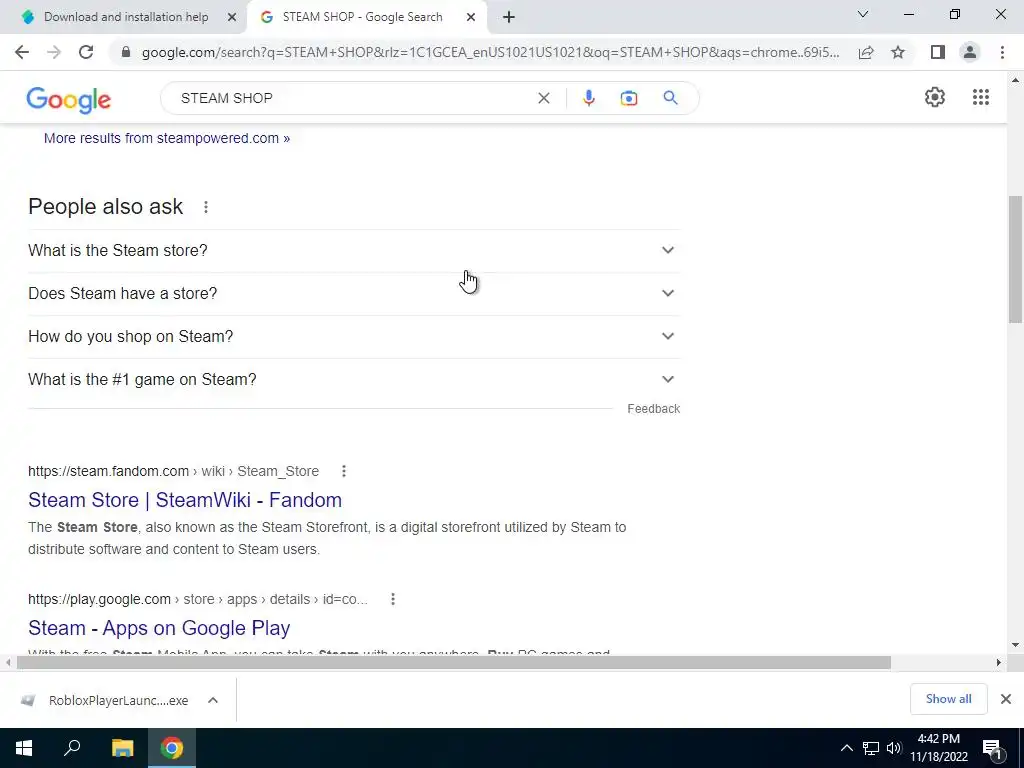Go to Google home via the logo
The width and height of the screenshot is (1024, 768).
pyautogui.click(x=69, y=100)
